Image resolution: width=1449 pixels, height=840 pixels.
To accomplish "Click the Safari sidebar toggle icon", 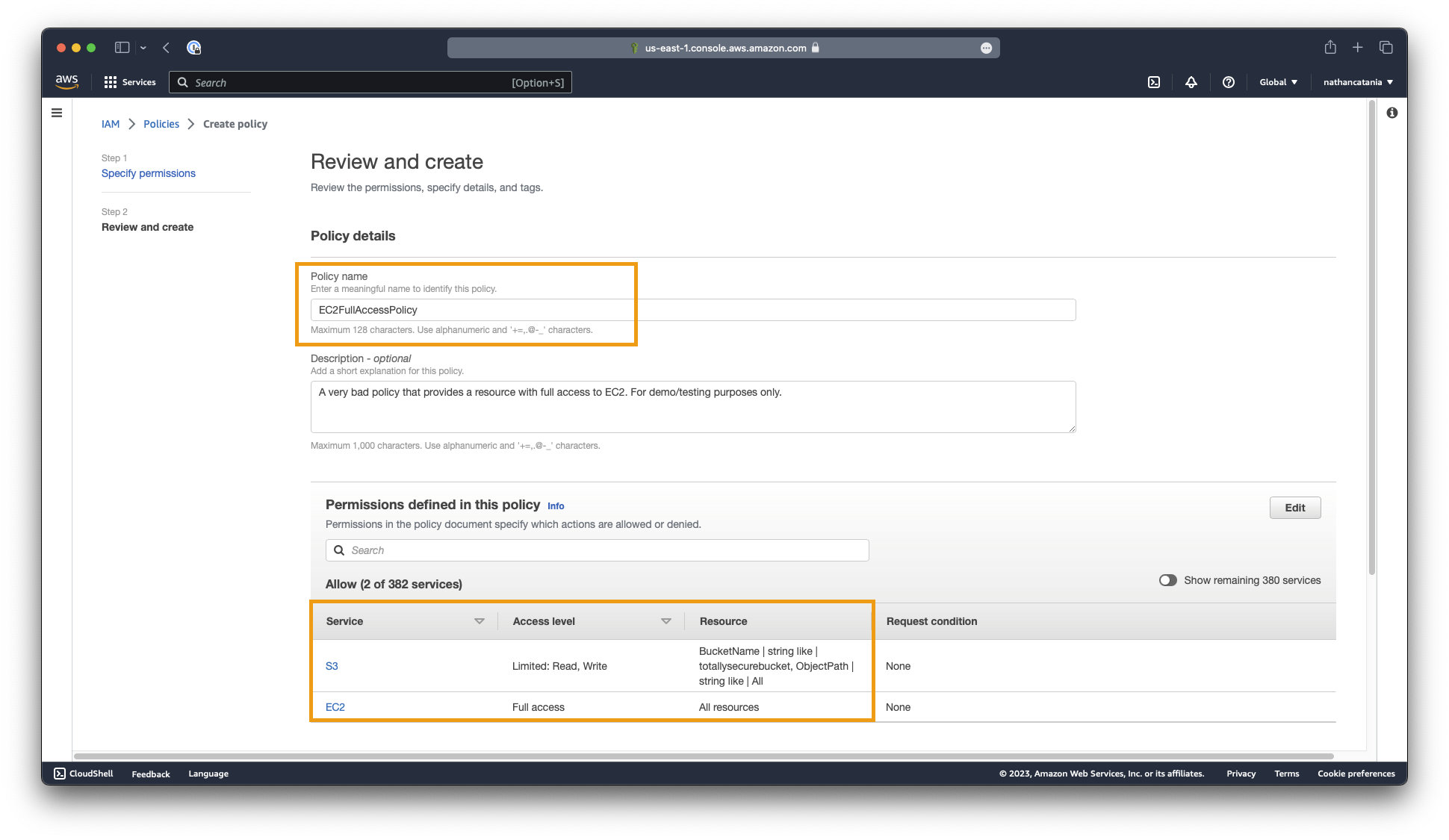I will point(122,48).
